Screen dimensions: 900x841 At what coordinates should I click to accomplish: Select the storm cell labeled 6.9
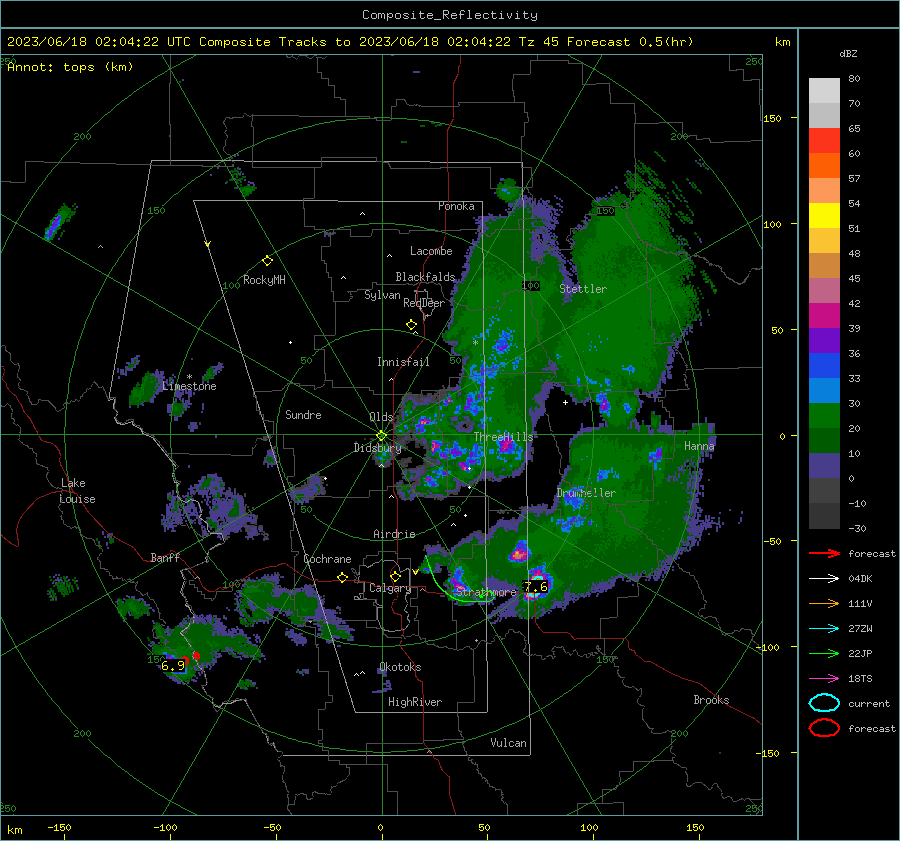[x=173, y=665]
